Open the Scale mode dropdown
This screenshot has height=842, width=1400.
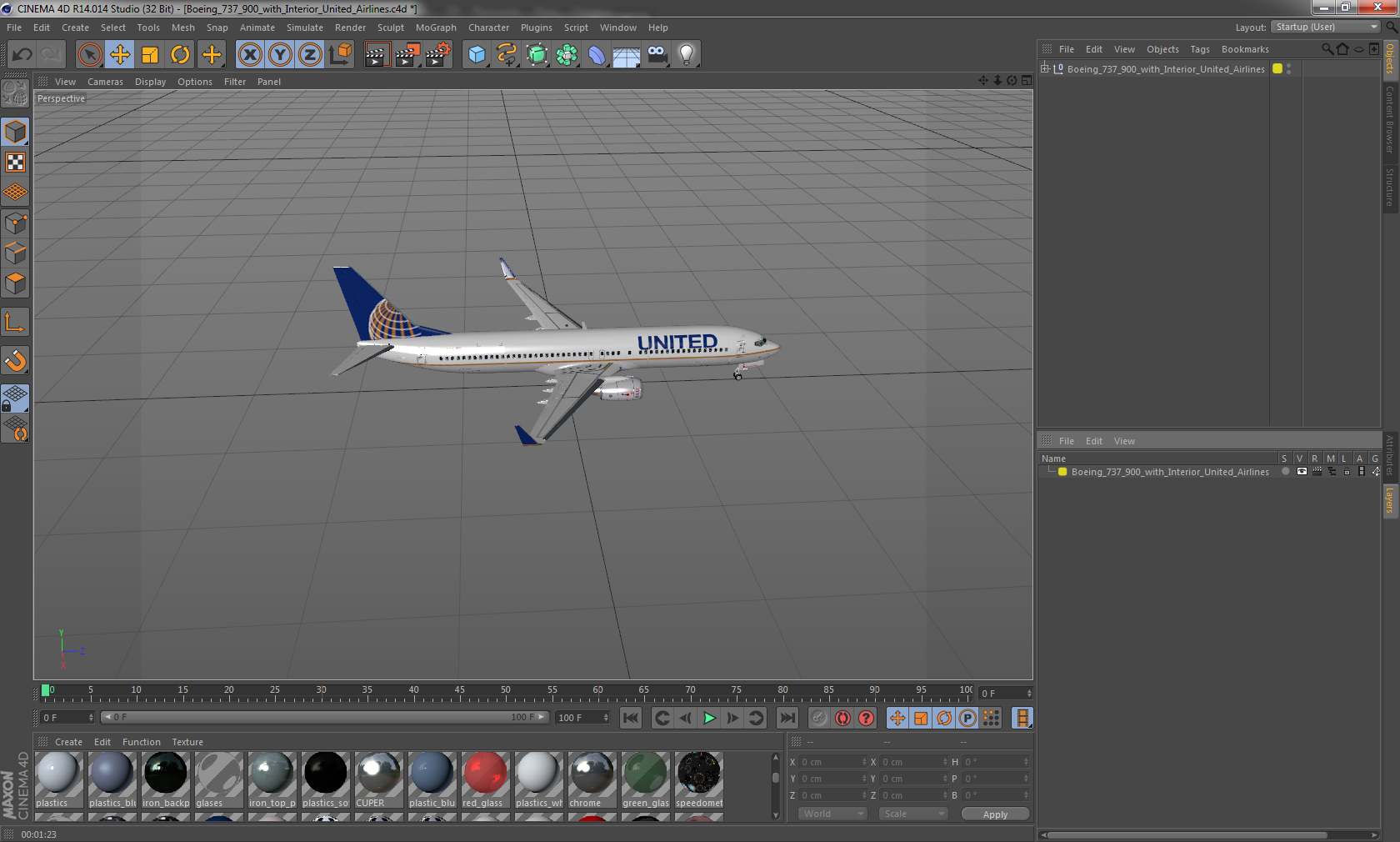(x=913, y=814)
